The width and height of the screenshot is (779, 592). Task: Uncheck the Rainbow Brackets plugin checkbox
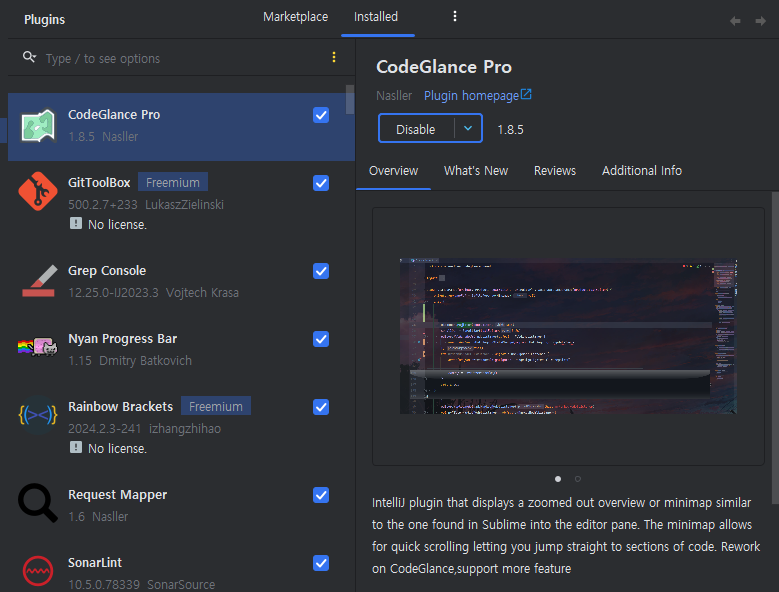(x=321, y=407)
